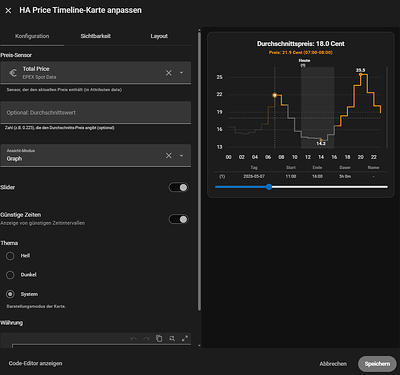Click Code-Editor anzeigen
Screen dimensions: 400x375
(x=35, y=363)
